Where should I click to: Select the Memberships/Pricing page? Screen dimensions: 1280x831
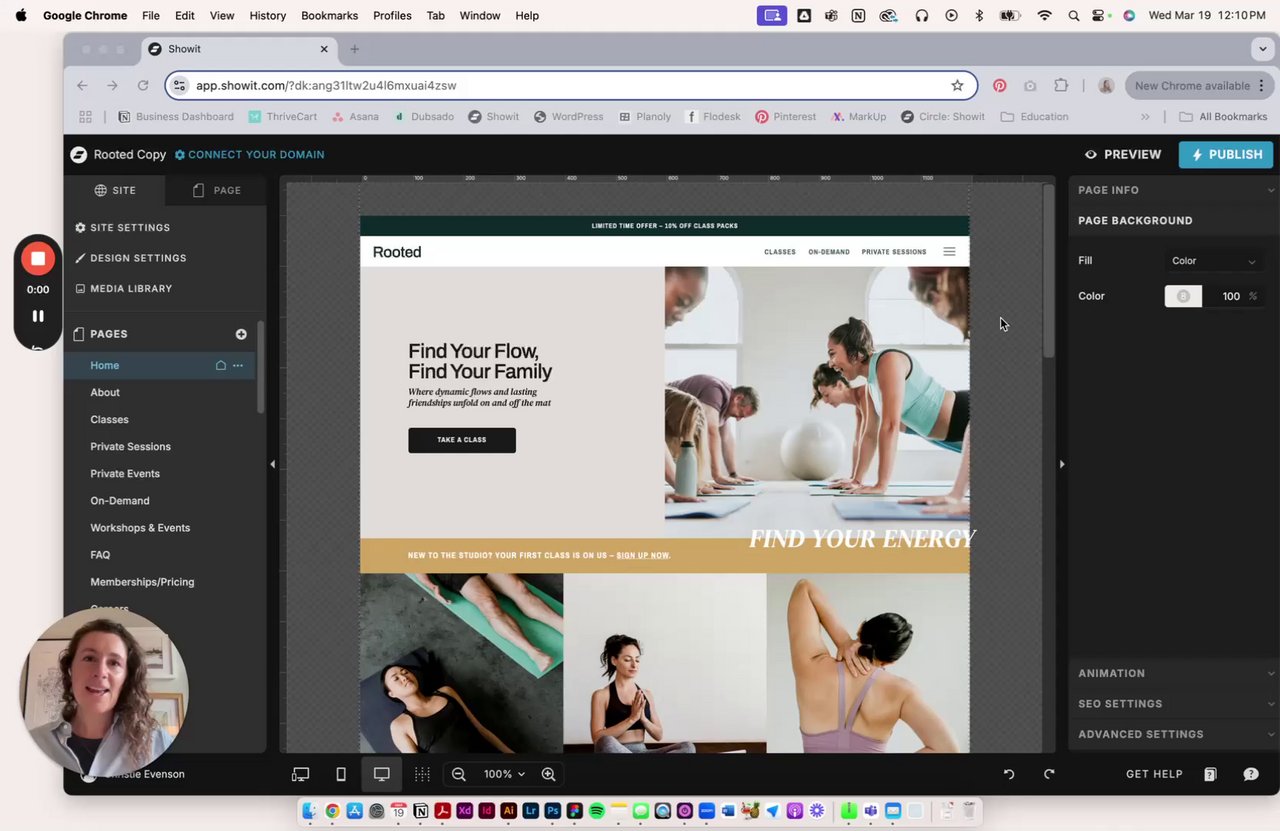pos(142,581)
